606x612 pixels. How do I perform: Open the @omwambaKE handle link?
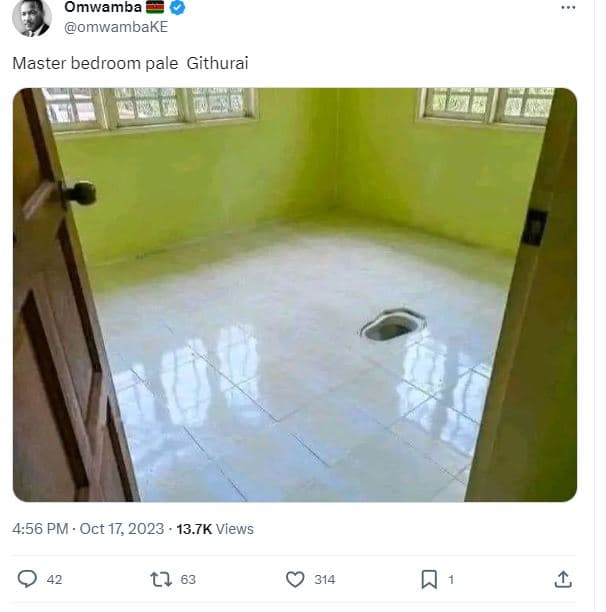coord(108,27)
